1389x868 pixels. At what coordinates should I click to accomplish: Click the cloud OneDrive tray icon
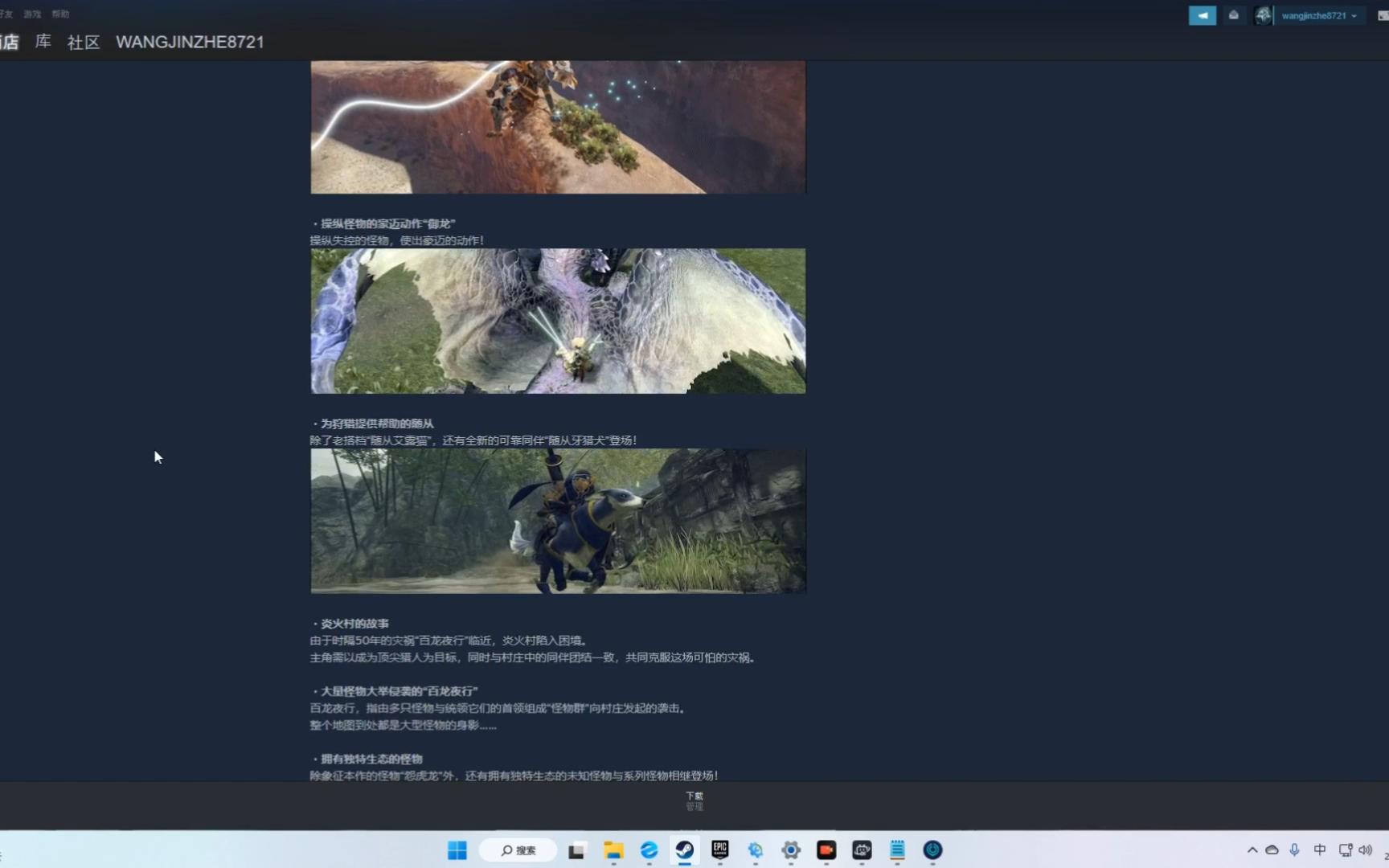pos(1272,850)
